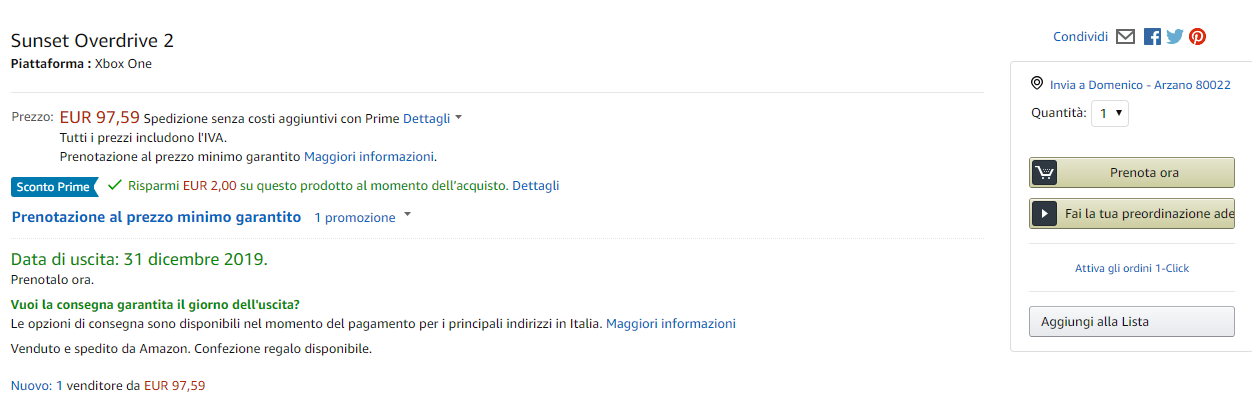Open the Quantità dropdown

coord(1110,113)
